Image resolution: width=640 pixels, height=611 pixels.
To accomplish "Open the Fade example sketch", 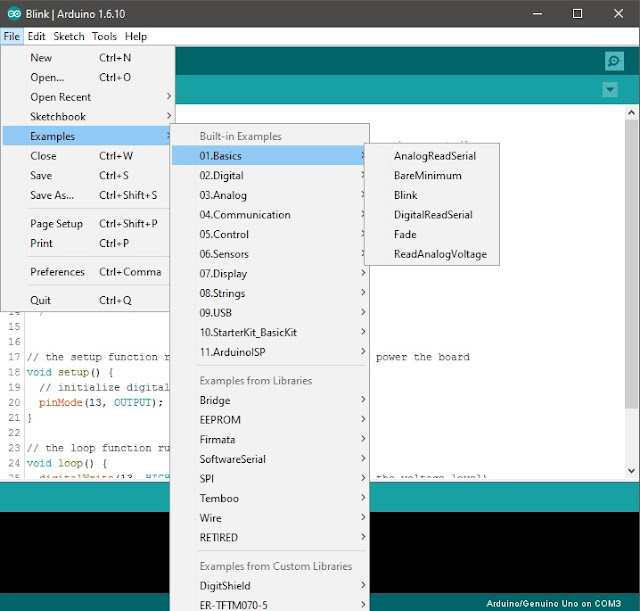I will (432, 234).
